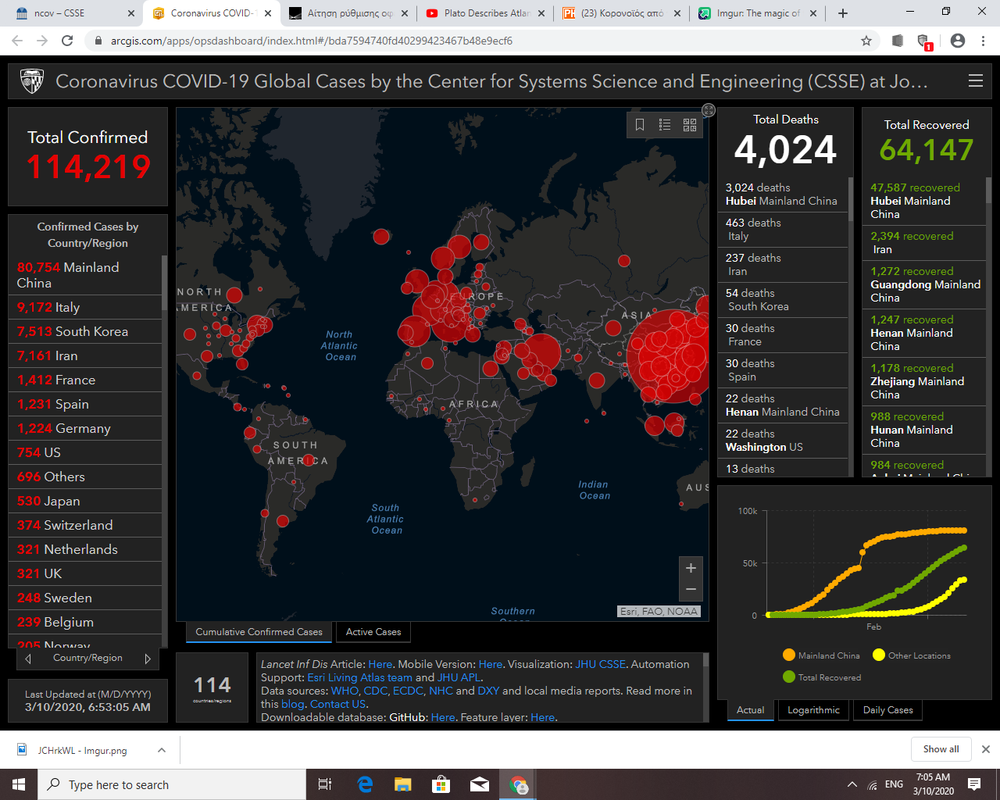Toggle Mainland China series in chart legend
The image size is (1000, 800).
coord(821,655)
